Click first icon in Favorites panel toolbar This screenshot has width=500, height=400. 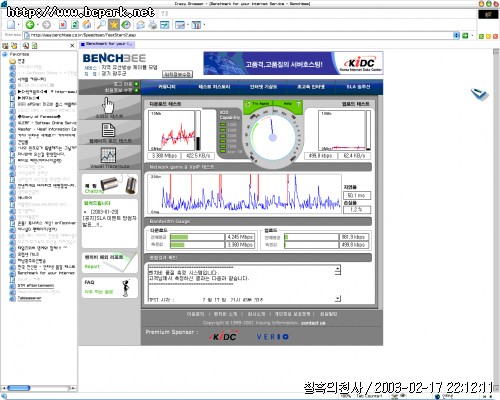pos(5,46)
